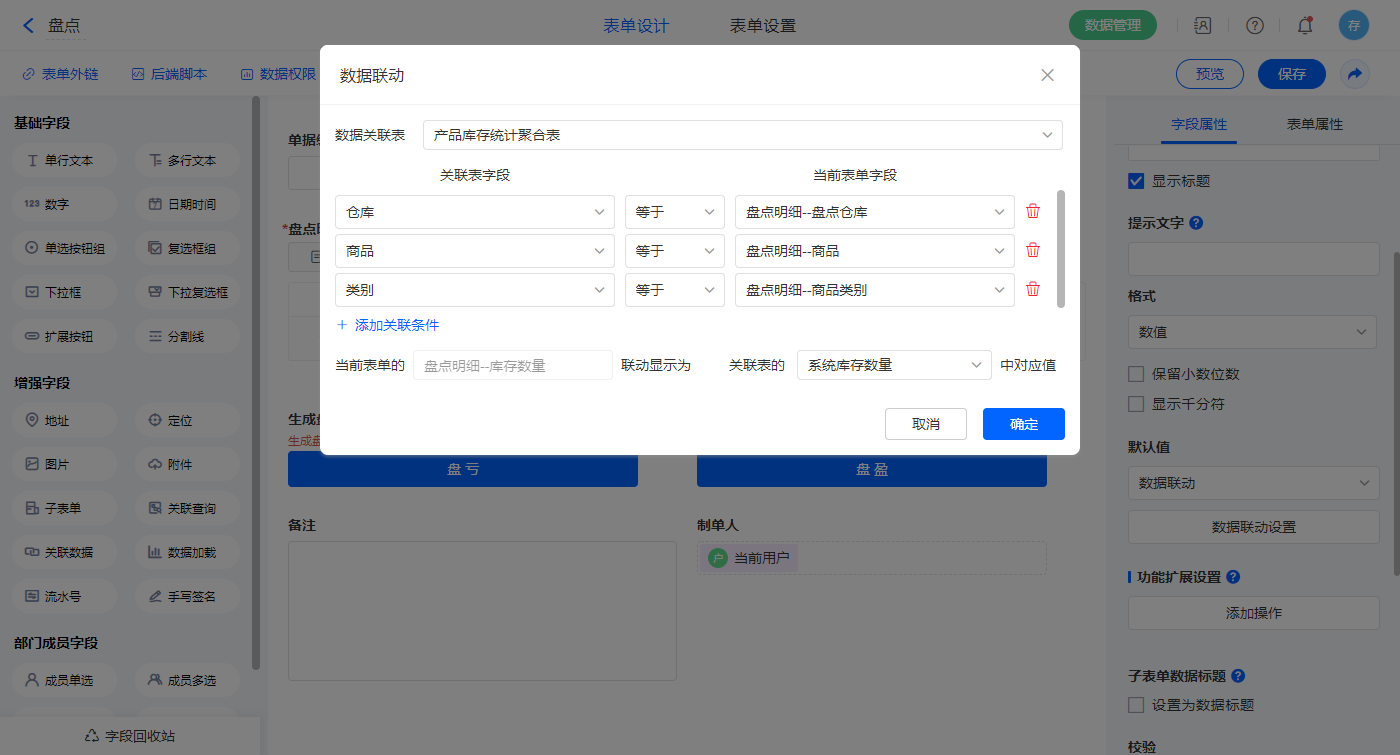Click help icon beside 提示文字
The height and width of the screenshot is (755, 1400).
[1196, 223]
